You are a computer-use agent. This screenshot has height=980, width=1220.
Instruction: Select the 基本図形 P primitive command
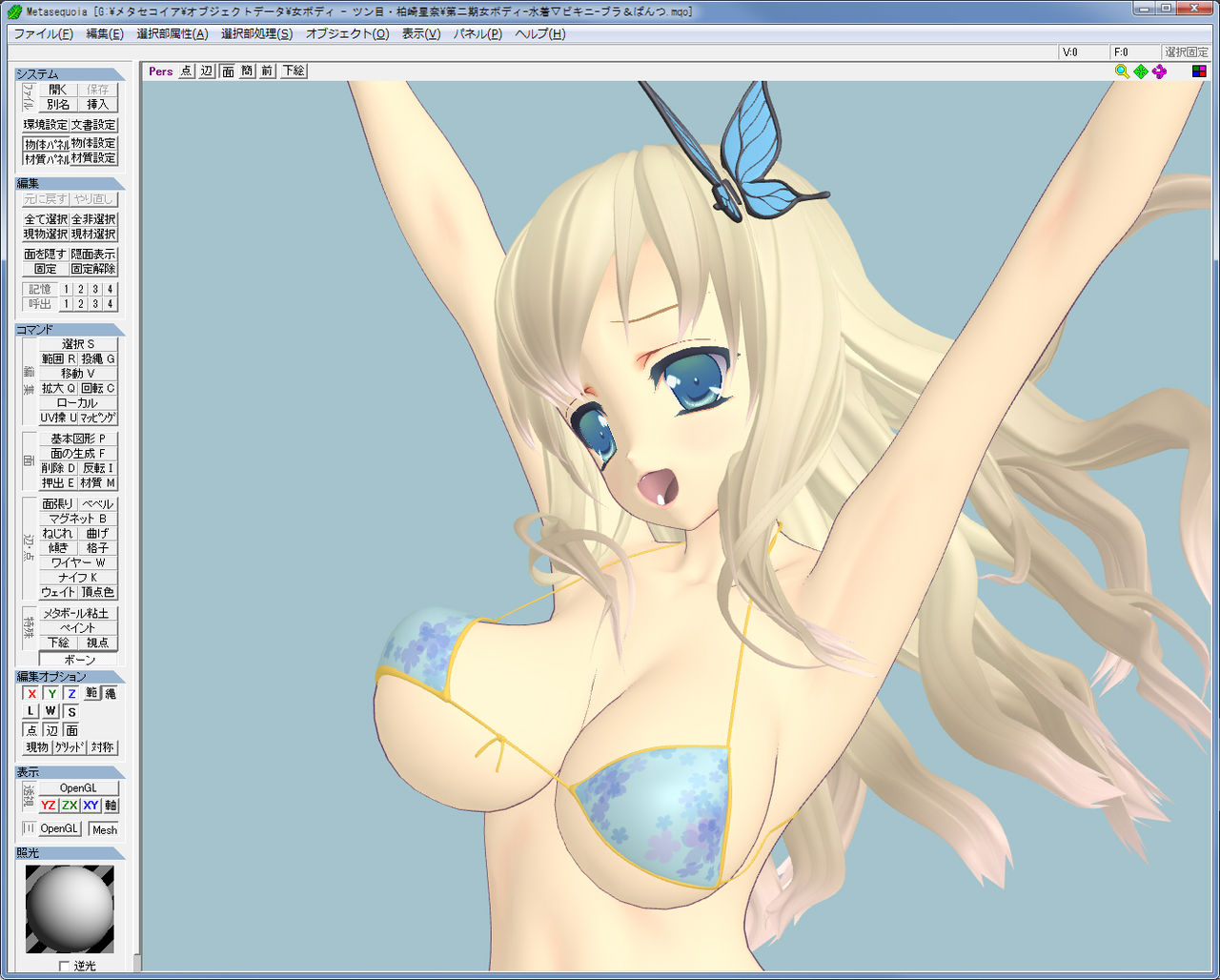78,439
